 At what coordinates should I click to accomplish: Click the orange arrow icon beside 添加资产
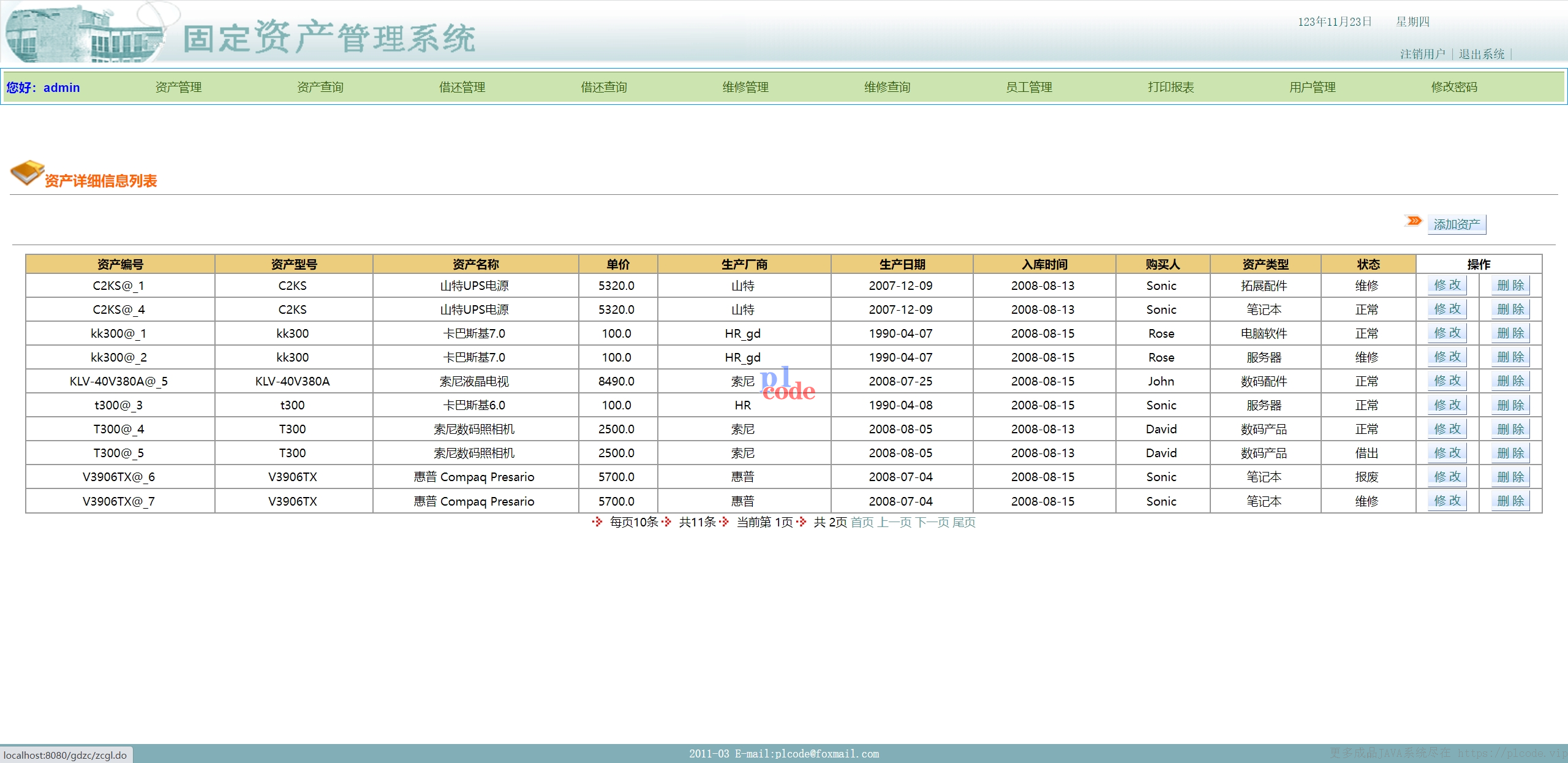[1414, 221]
